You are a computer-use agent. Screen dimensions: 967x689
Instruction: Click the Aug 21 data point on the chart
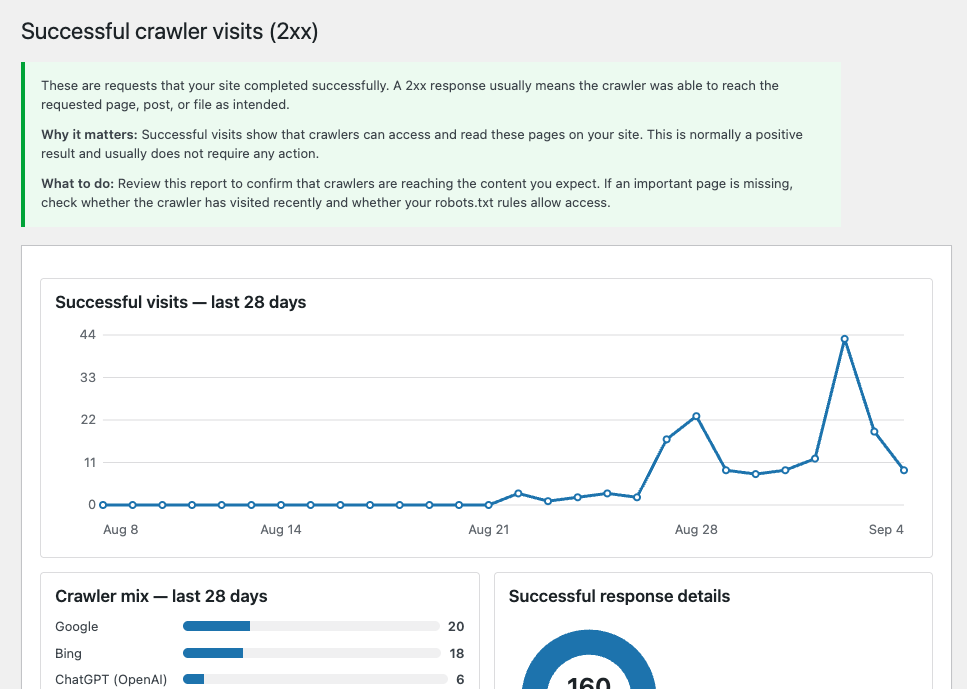coord(488,505)
